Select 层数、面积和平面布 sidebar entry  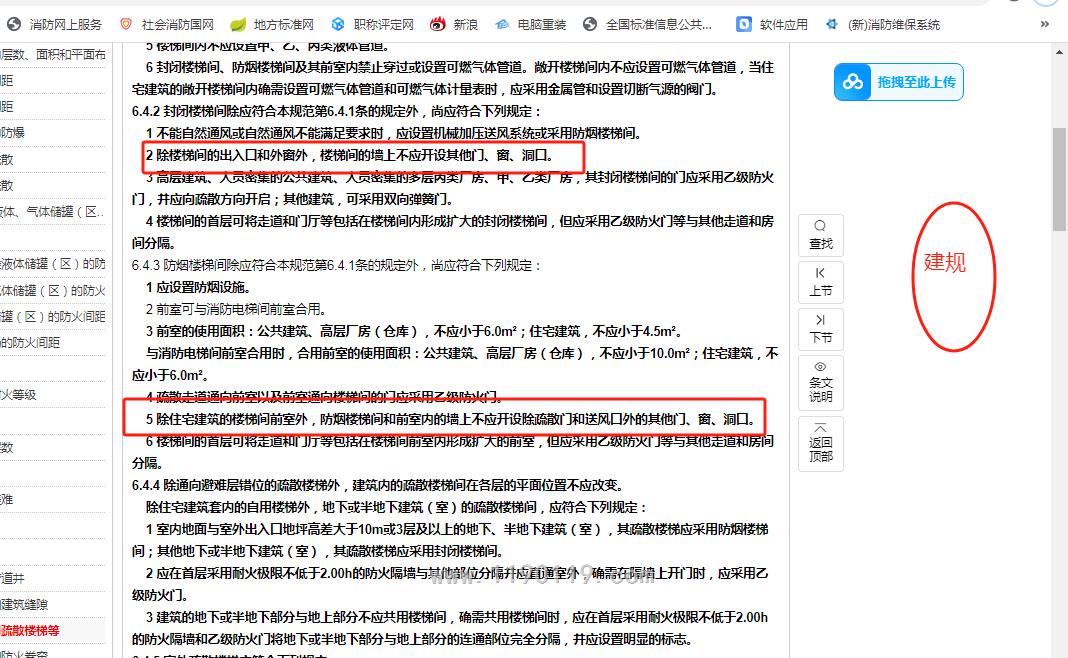(x=52, y=54)
